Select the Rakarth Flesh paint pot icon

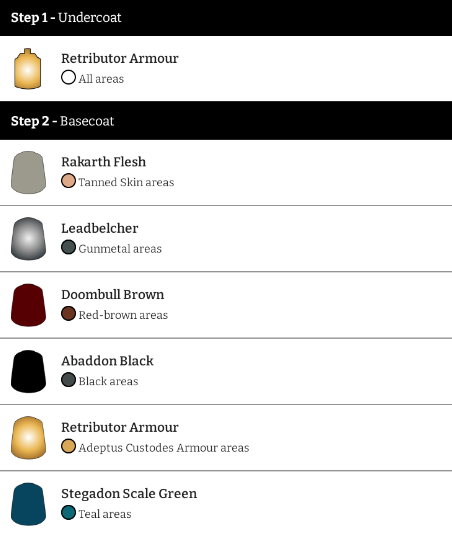pyautogui.click(x=28, y=172)
